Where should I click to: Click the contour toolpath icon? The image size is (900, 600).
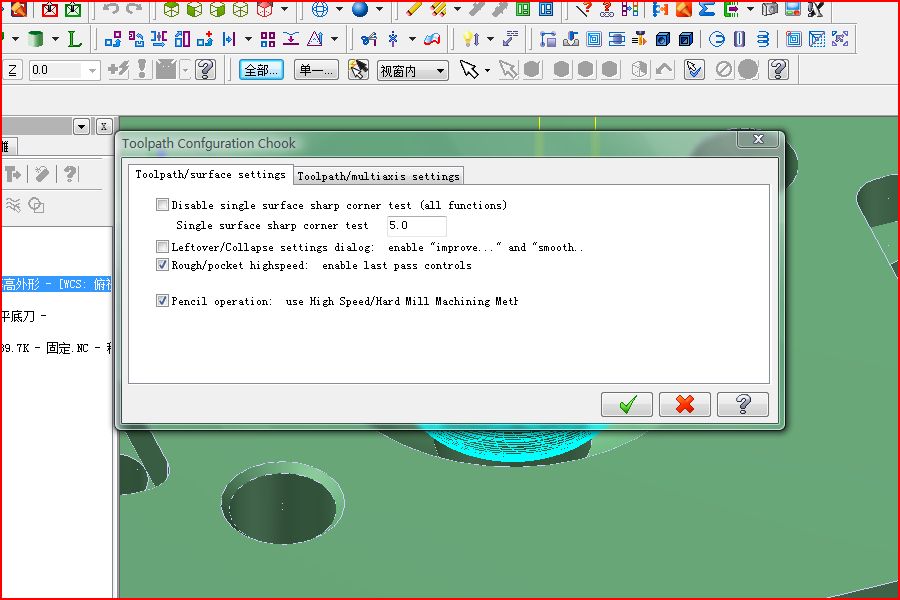click(548, 39)
